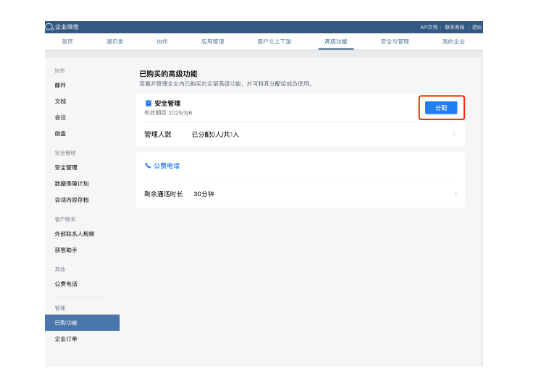Switch to the 我的企业 tab

point(453,41)
